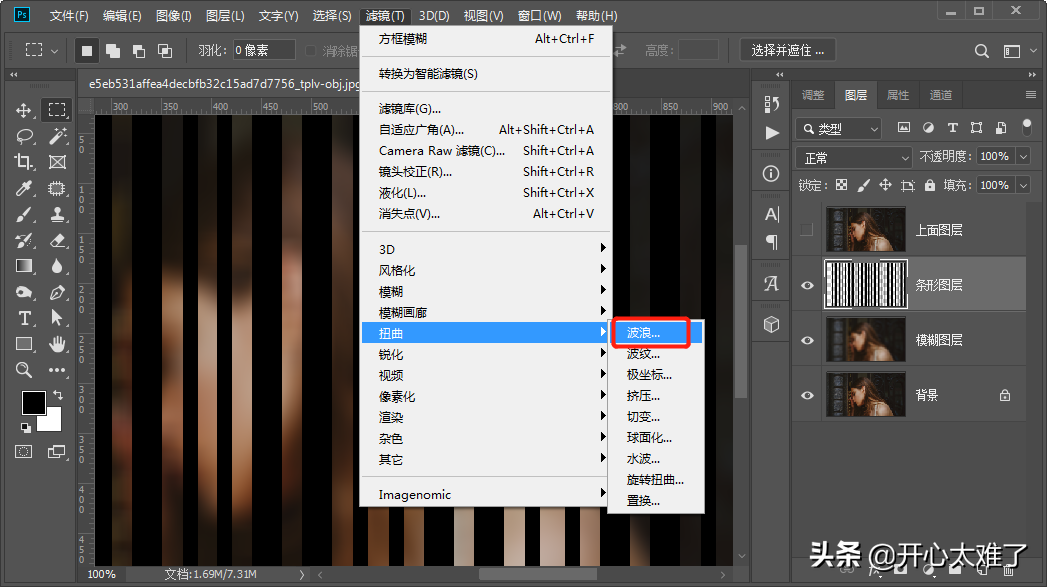Select the Eyedropper tool

click(24, 188)
